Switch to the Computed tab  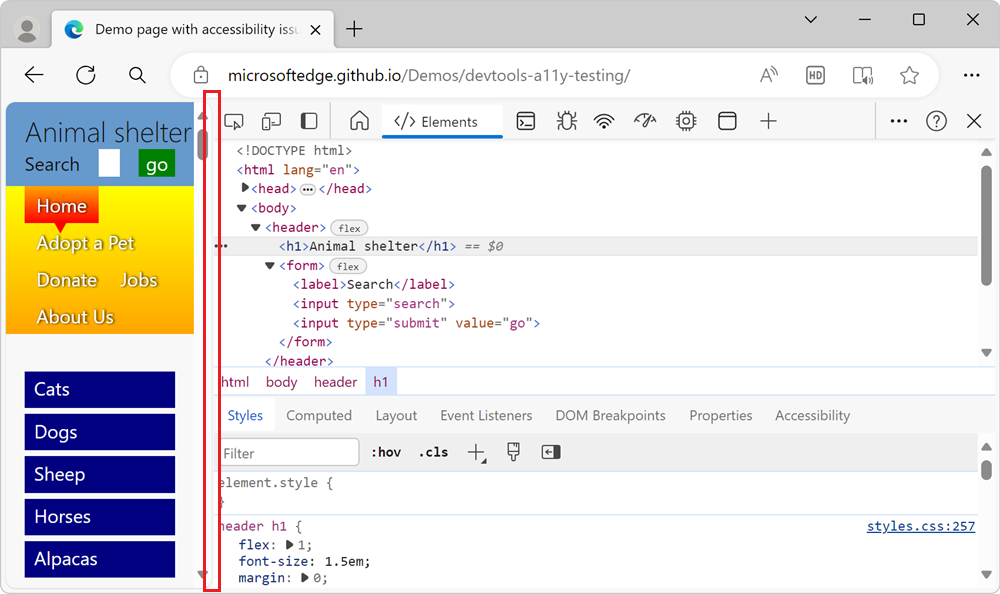tap(318, 415)
